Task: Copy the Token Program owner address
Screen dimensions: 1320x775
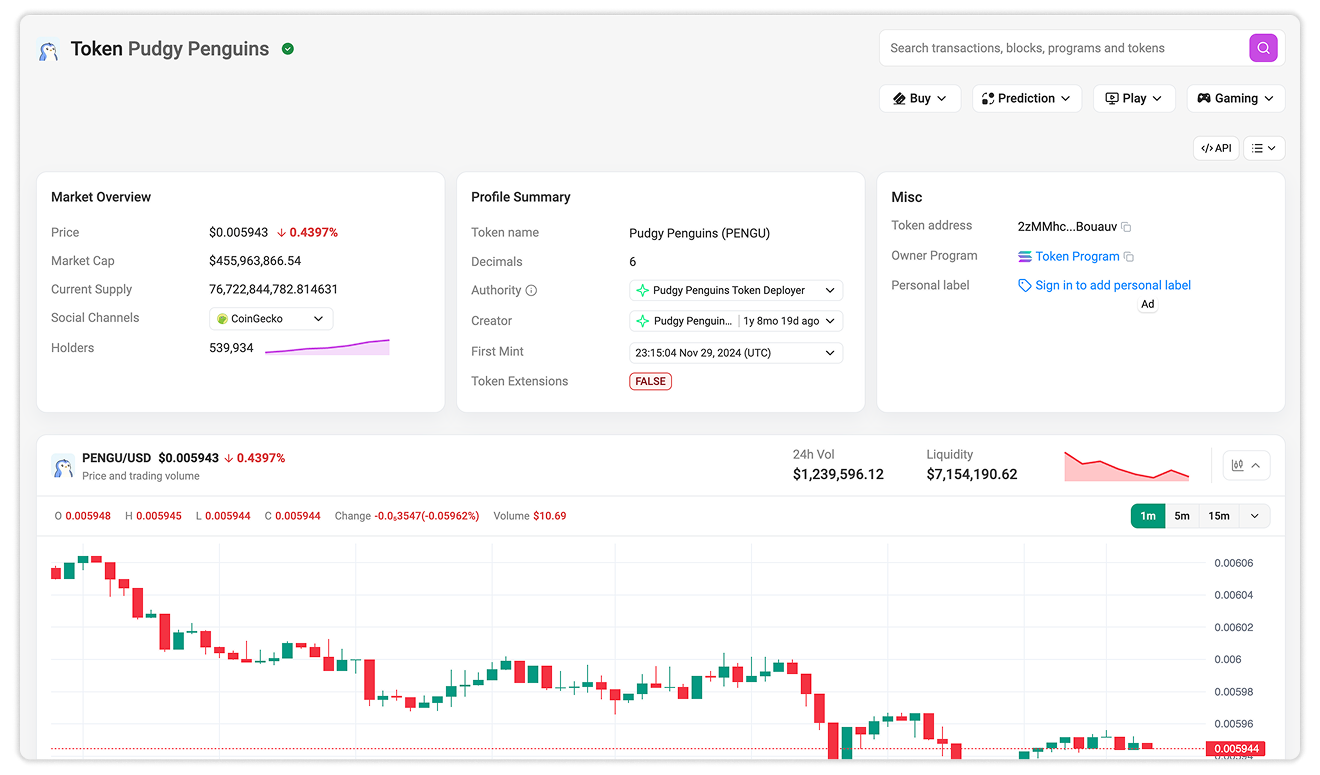Action: [1129, 257]
